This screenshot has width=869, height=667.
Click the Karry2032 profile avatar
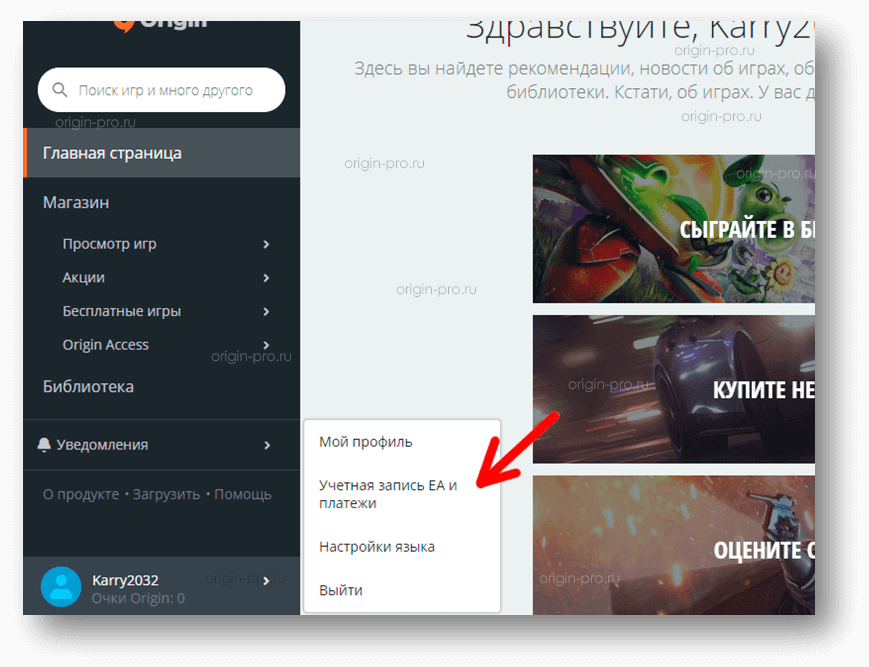tap(61, 587)
